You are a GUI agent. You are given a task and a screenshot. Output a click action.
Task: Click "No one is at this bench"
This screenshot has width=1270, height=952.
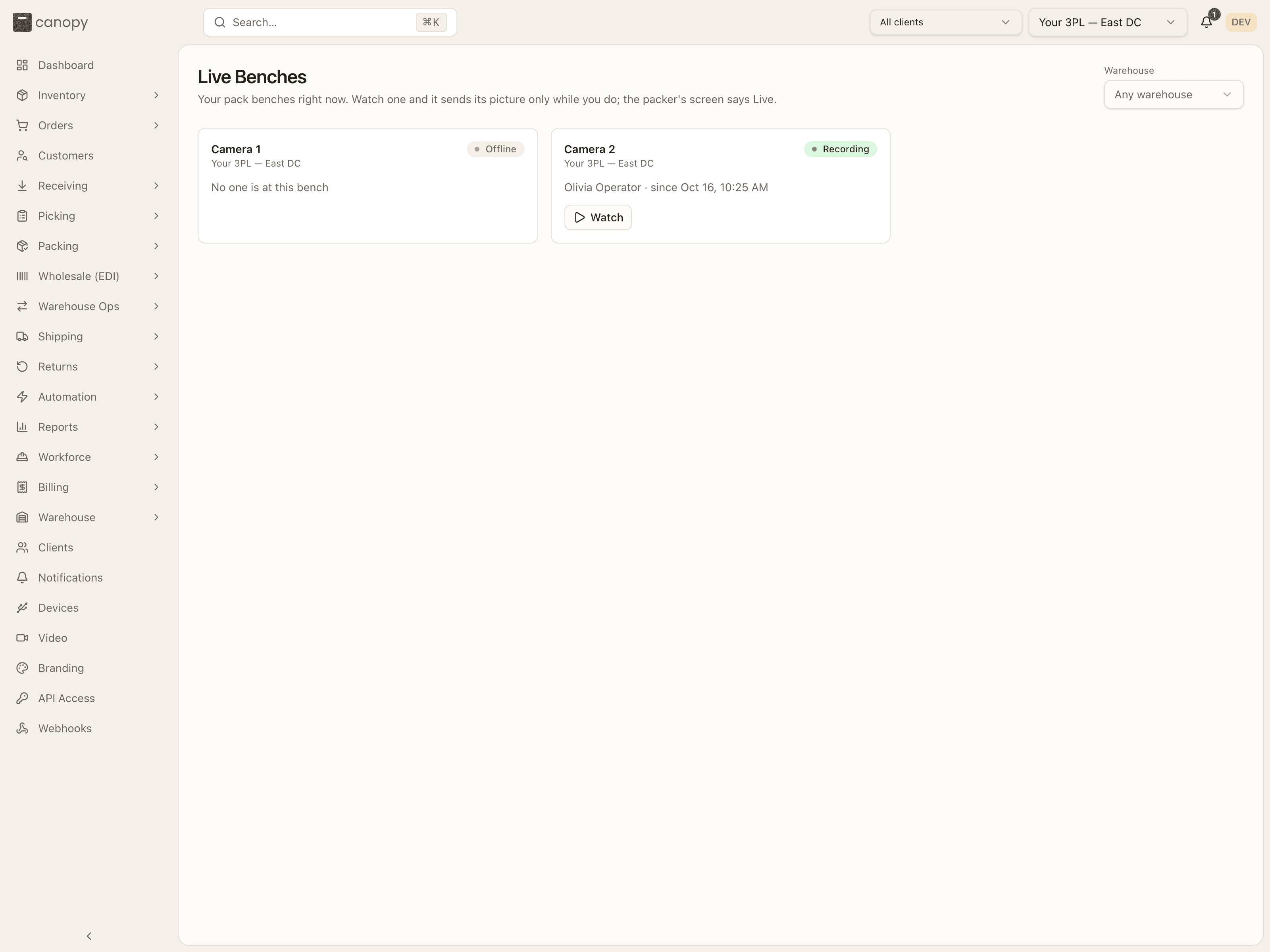270,188
